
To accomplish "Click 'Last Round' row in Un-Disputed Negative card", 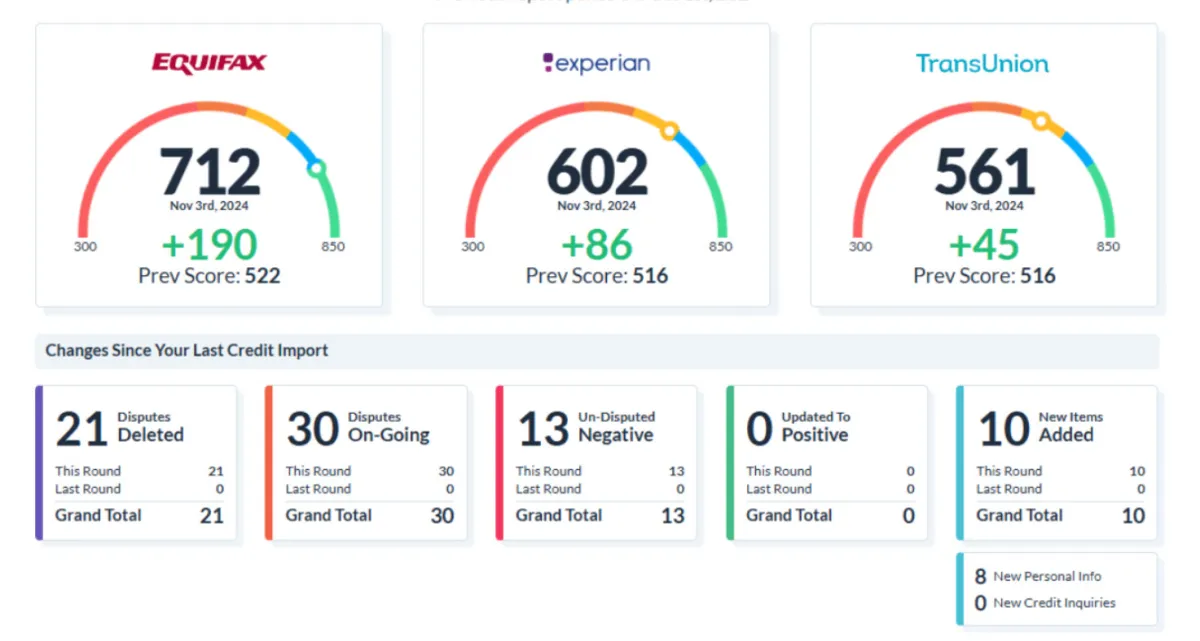I will (600, 489).
